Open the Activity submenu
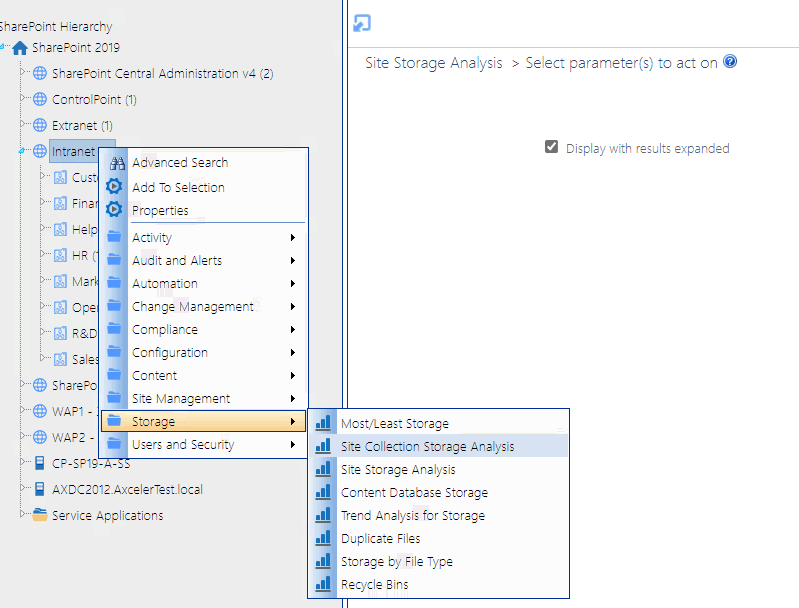 coord(204,237)
